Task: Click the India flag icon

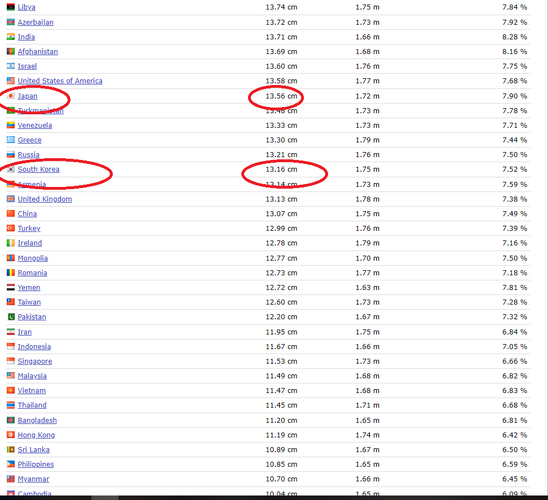Action: (11, 37)
